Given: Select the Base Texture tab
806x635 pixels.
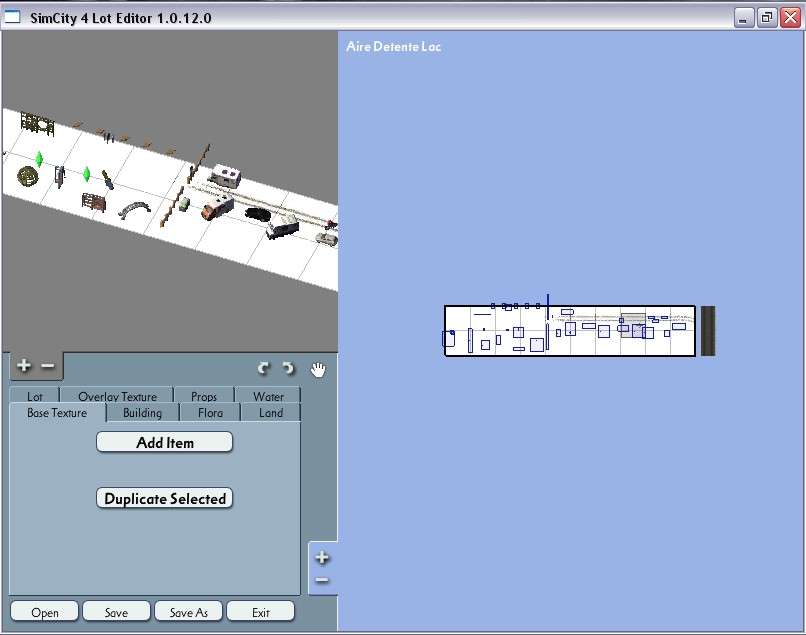Looking at the screenshot, I should (57, 413).
